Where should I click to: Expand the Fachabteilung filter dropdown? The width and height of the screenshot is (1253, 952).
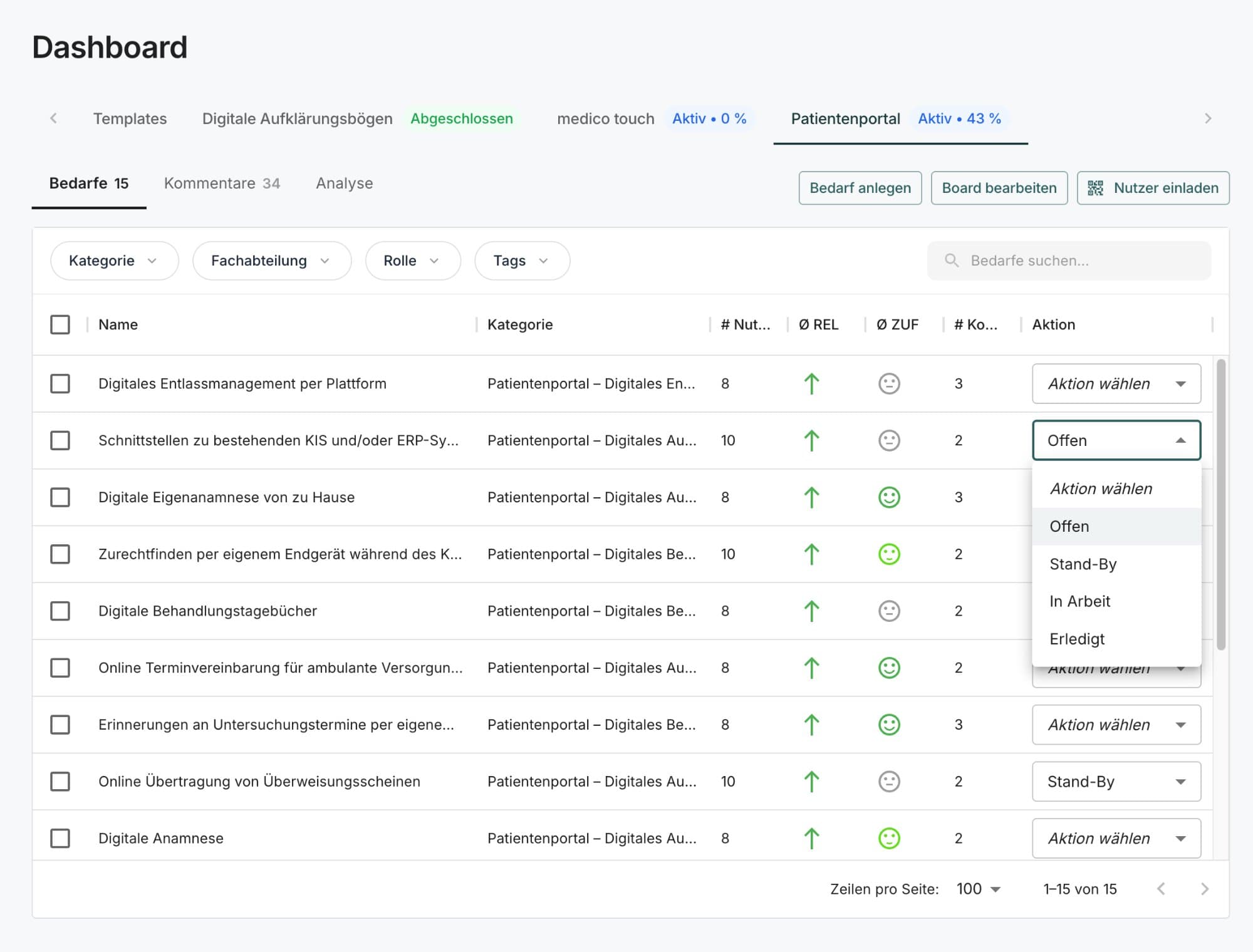pos(271,261)
